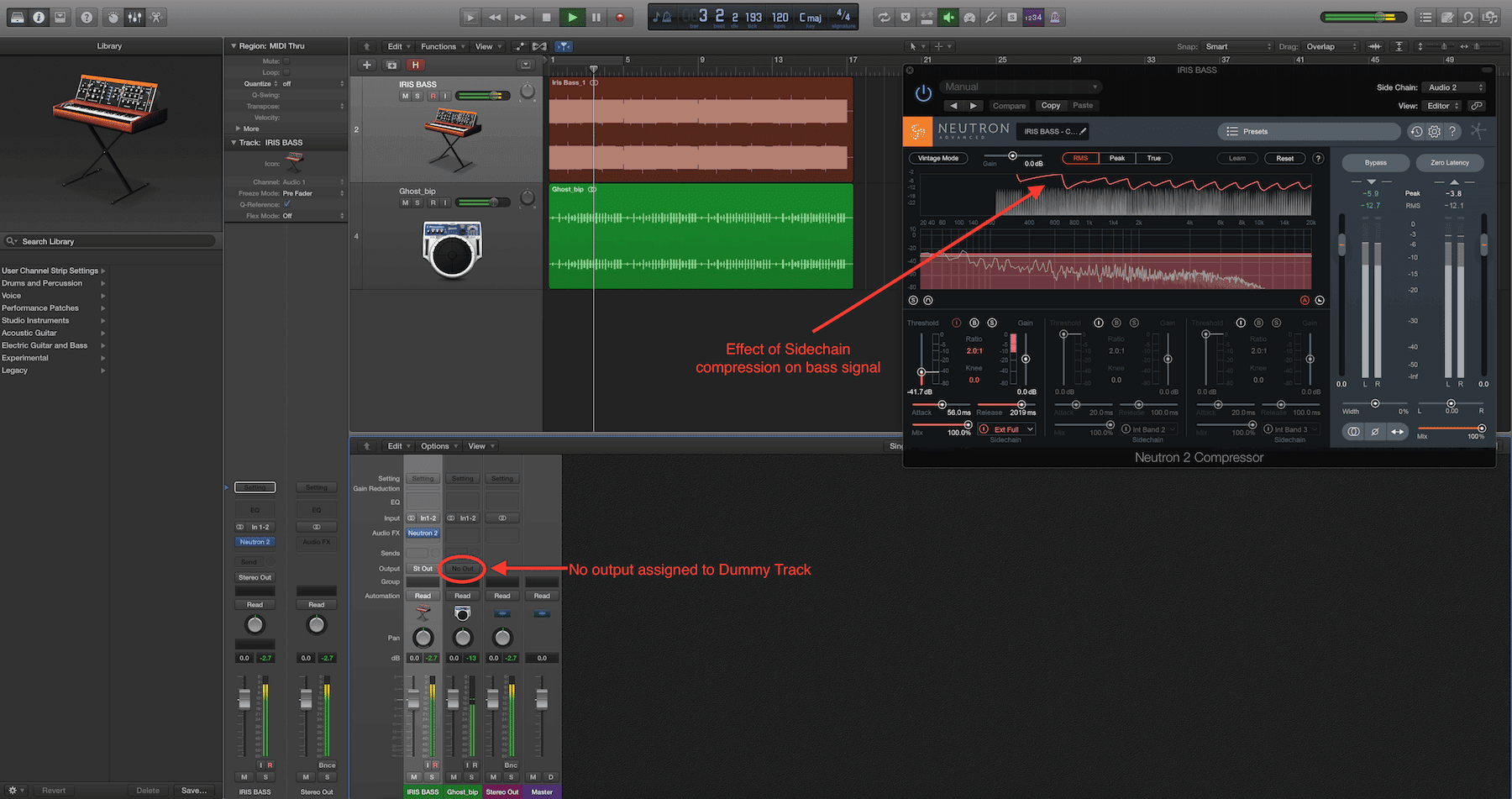Viewport: 1512px width, 799px height.
Task: Toggle the Hide tracks H button
Action: click(415, 65)
